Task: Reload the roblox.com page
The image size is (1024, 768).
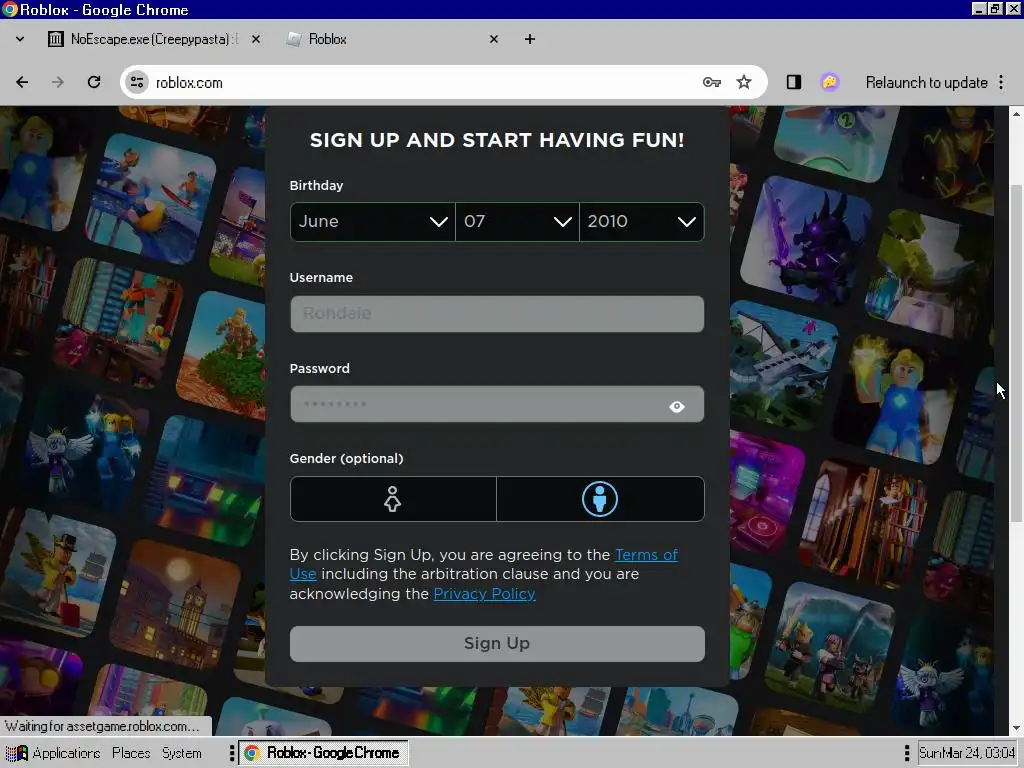Action: coord(94,82)
